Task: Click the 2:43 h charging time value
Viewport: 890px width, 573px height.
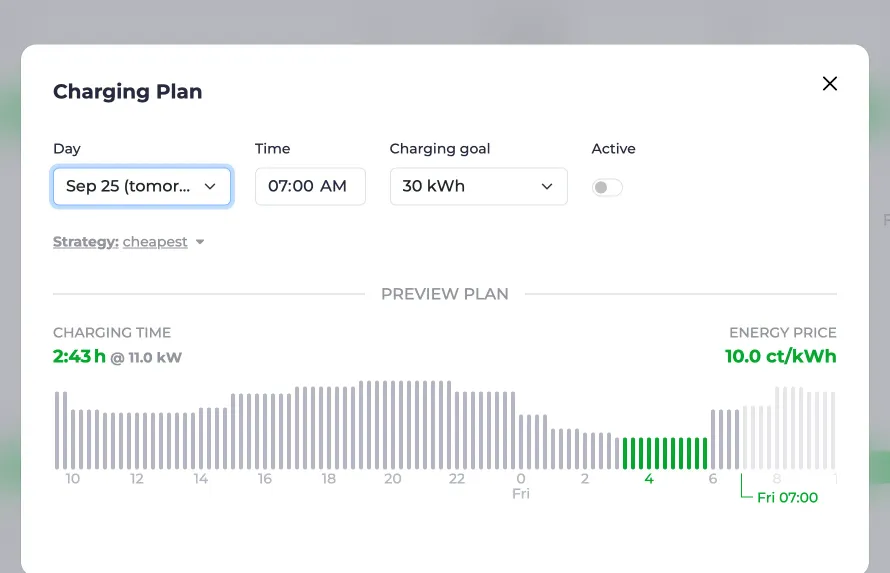Action: 79,356
